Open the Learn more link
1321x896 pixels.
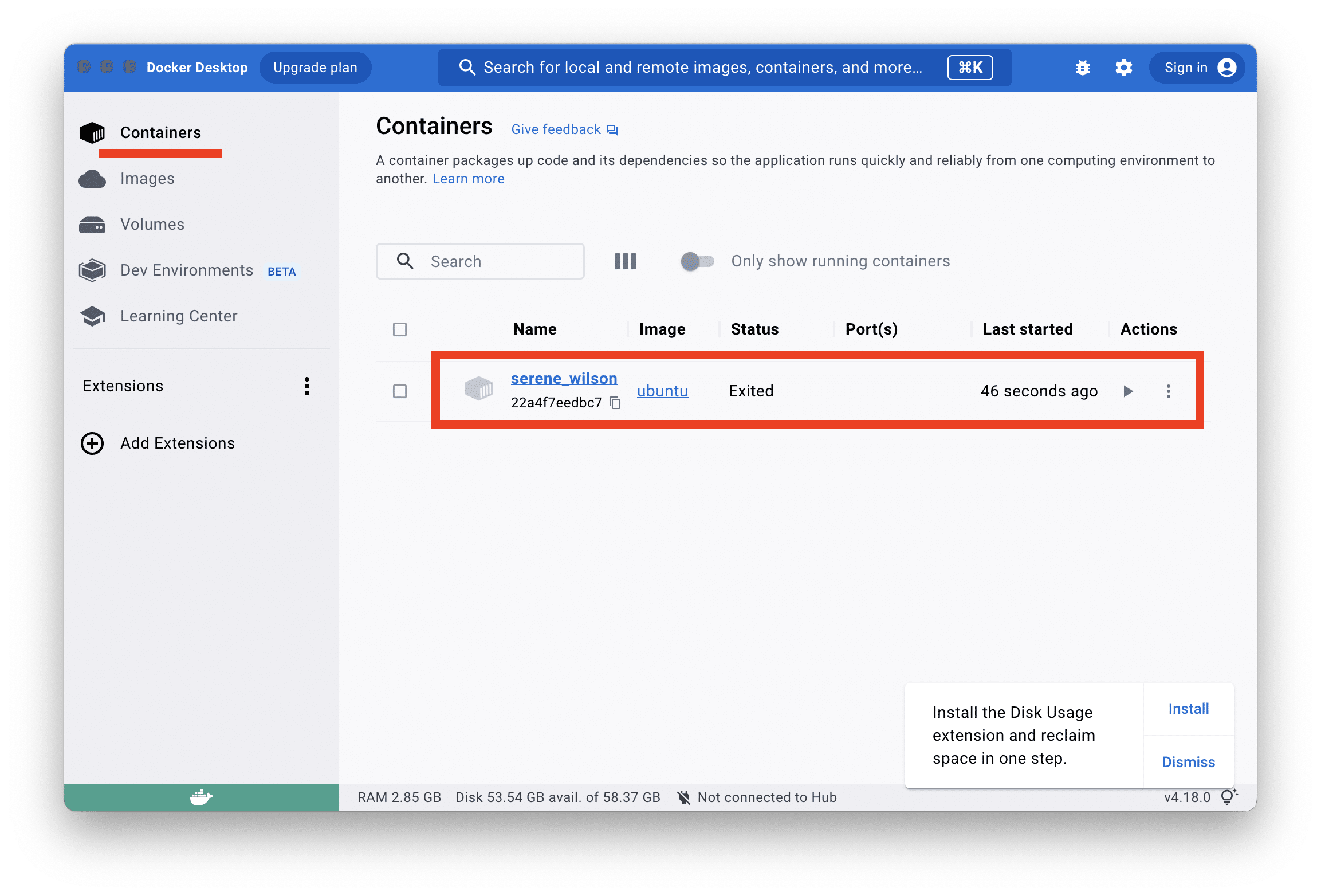click(x=469, y=179)
